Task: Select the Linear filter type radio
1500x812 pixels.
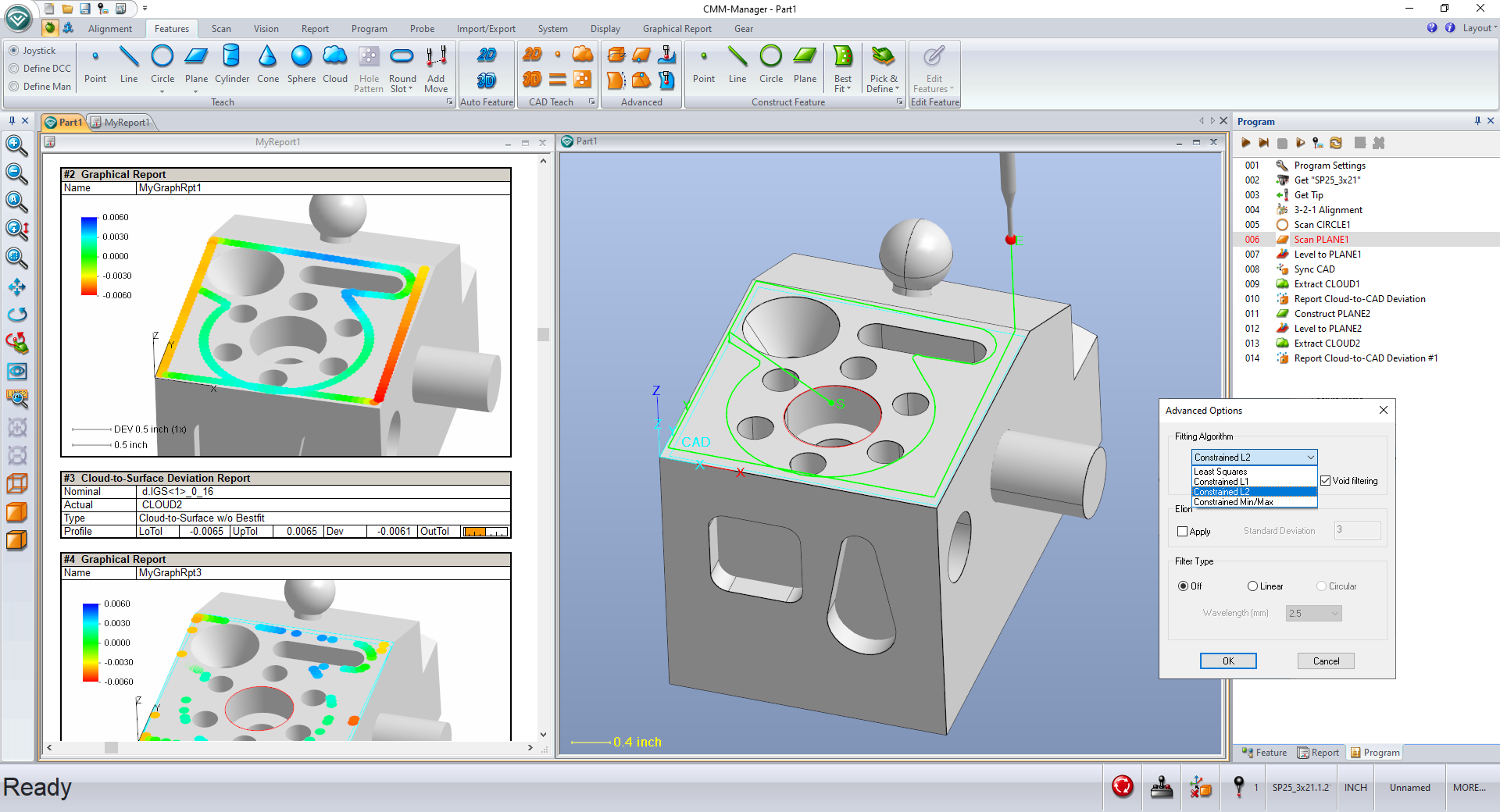Action: coord(1252,586)
